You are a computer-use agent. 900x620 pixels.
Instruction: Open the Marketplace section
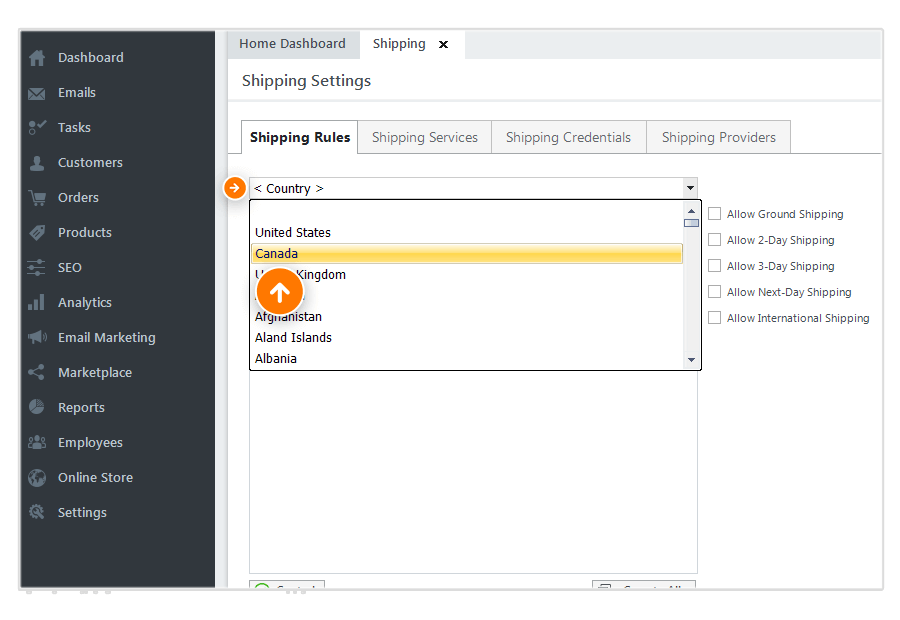pos(95,373)
